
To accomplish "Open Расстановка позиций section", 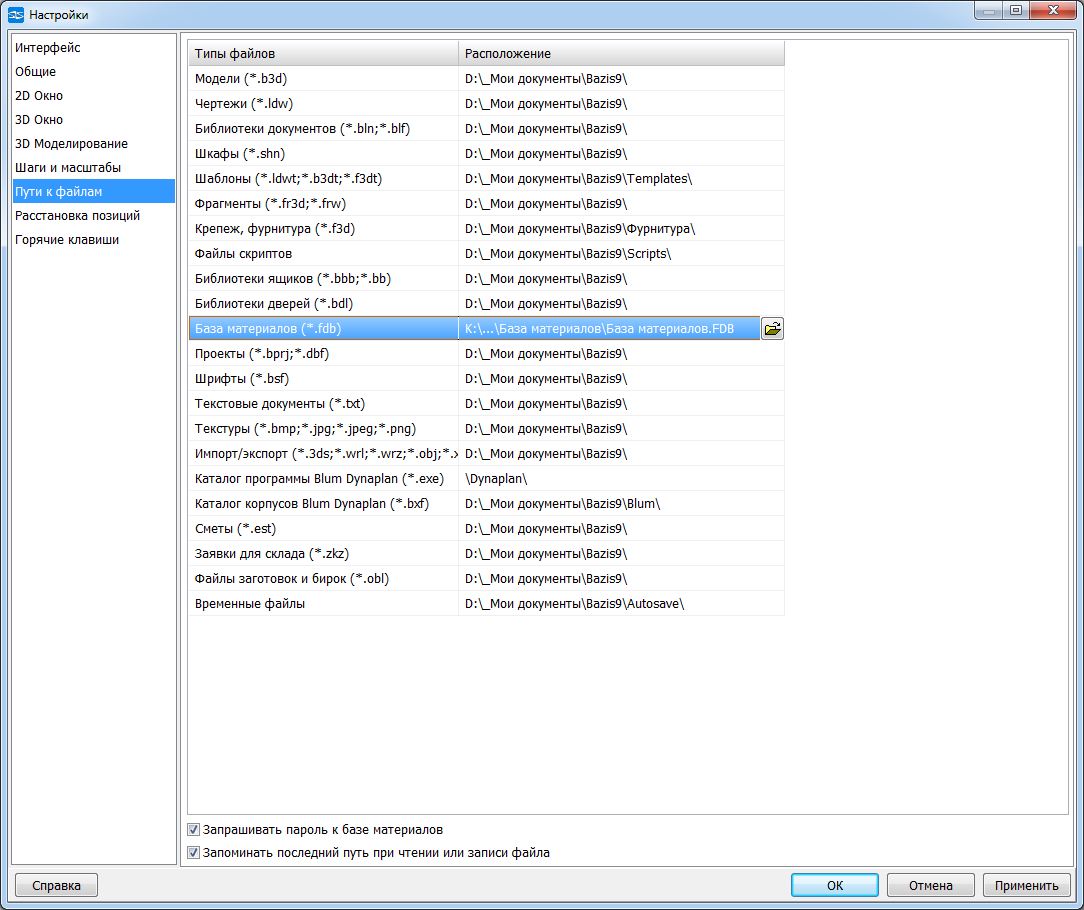I will pos(93,216).
